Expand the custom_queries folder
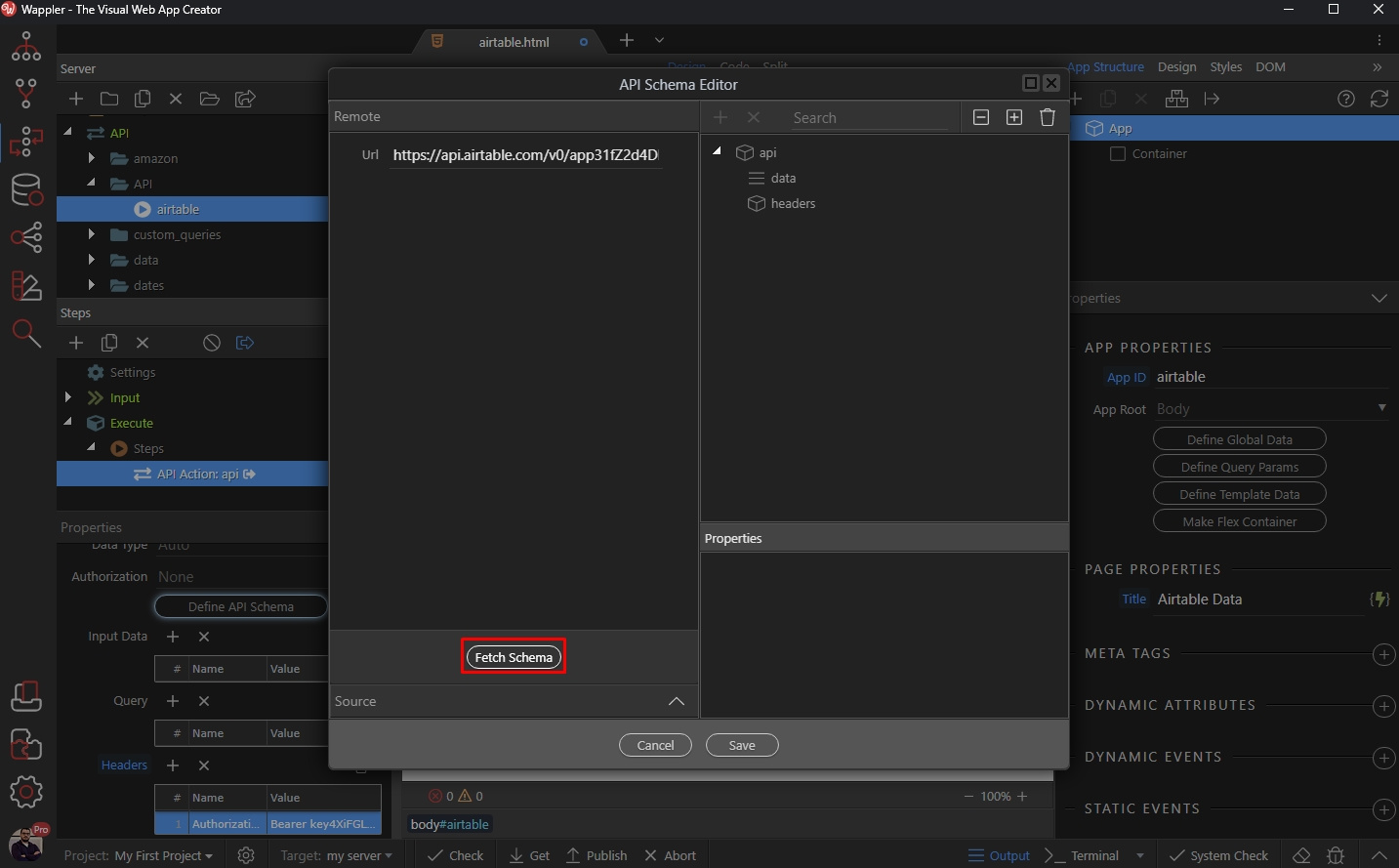Image resolution: width=1399 pixels, height=868 pixels. [92, 234]
